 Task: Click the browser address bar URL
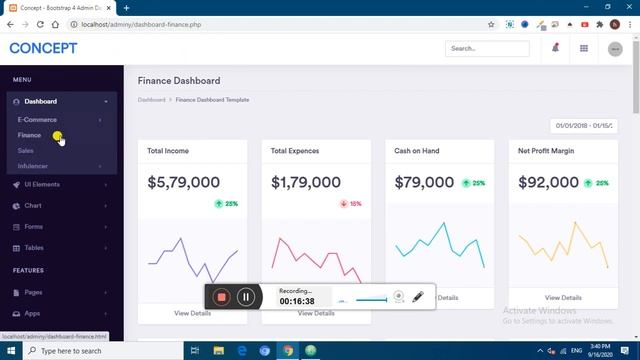(141, 24)
